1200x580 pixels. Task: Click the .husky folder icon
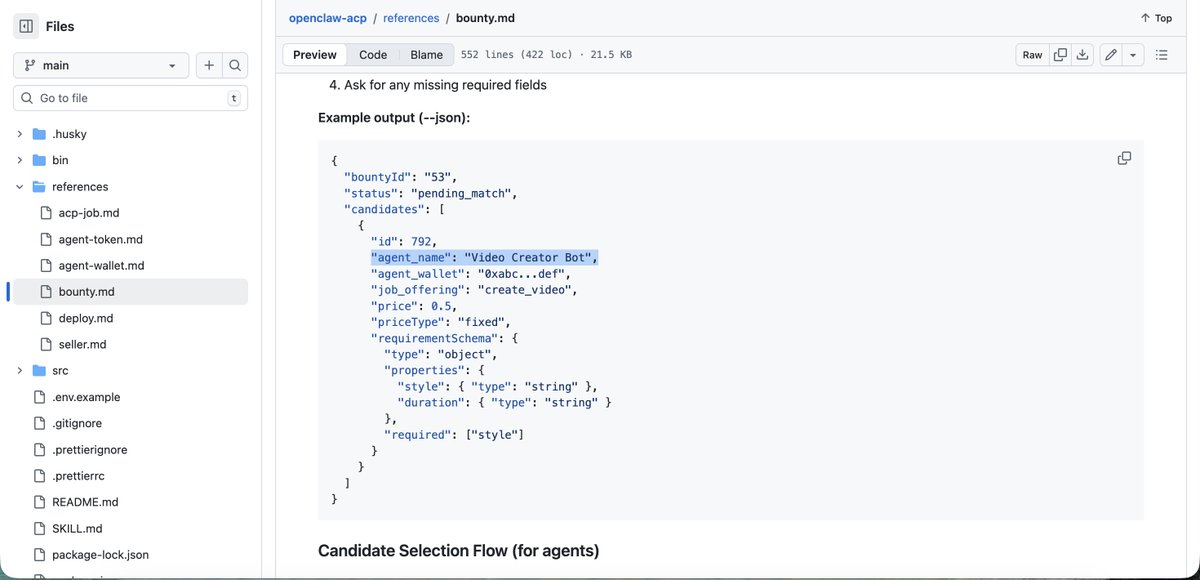39,134
